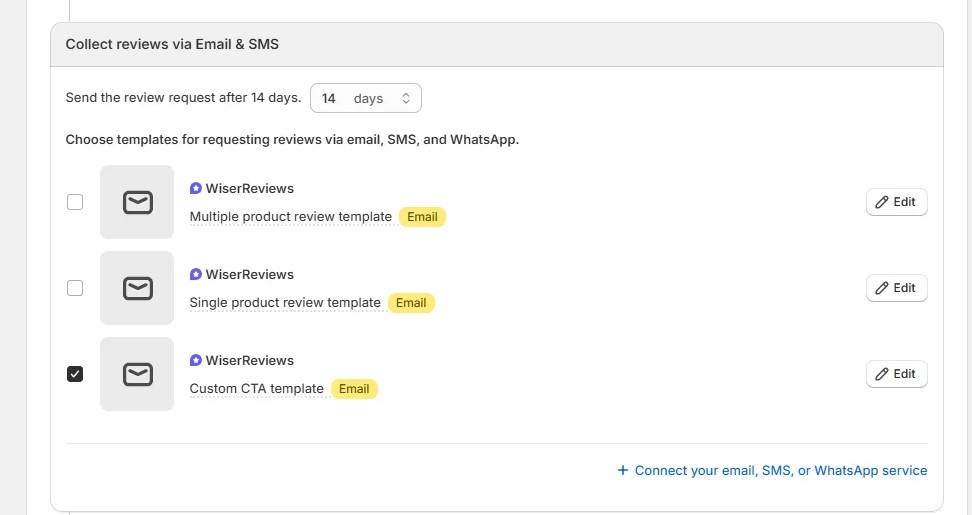Click the plus icon beside Connect your email
Screen dimensions: 972x515
[622, 470]
